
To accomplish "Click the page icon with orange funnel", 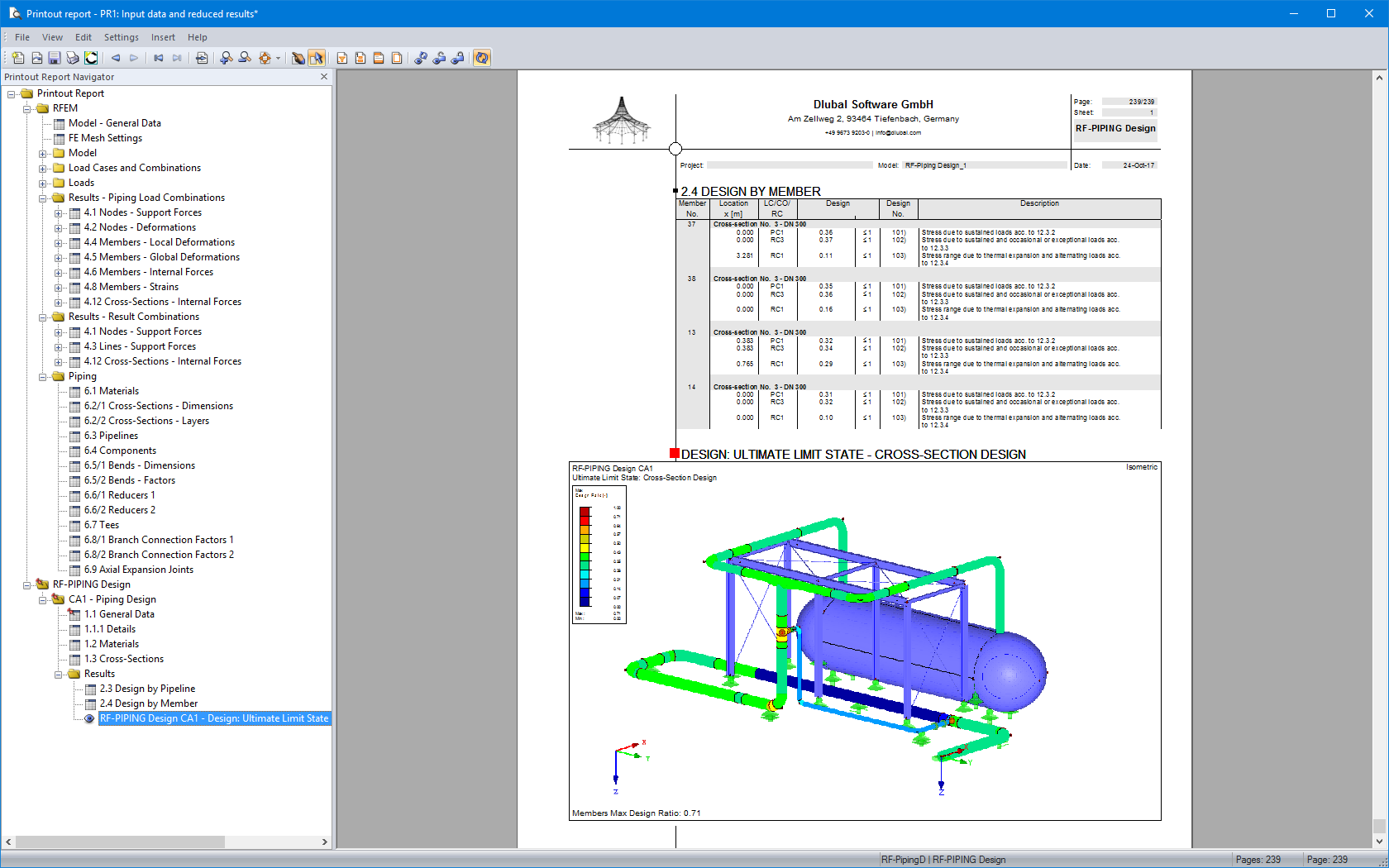I will point(341,58).
